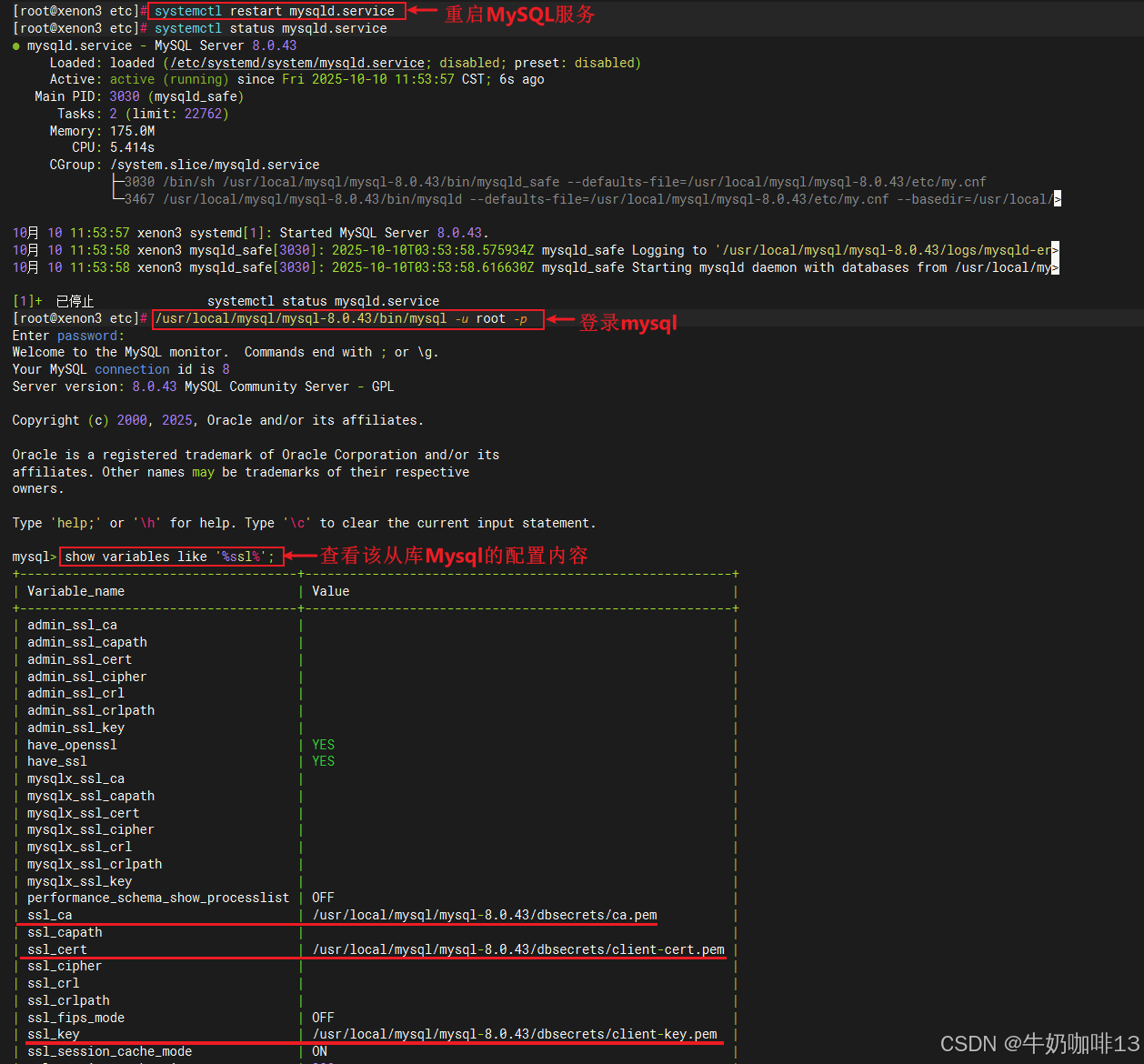Viewport: 1144px width, 1064px height.
Task: Click the admin_ssl_capath variable
Action: click(x=87, y=642)
